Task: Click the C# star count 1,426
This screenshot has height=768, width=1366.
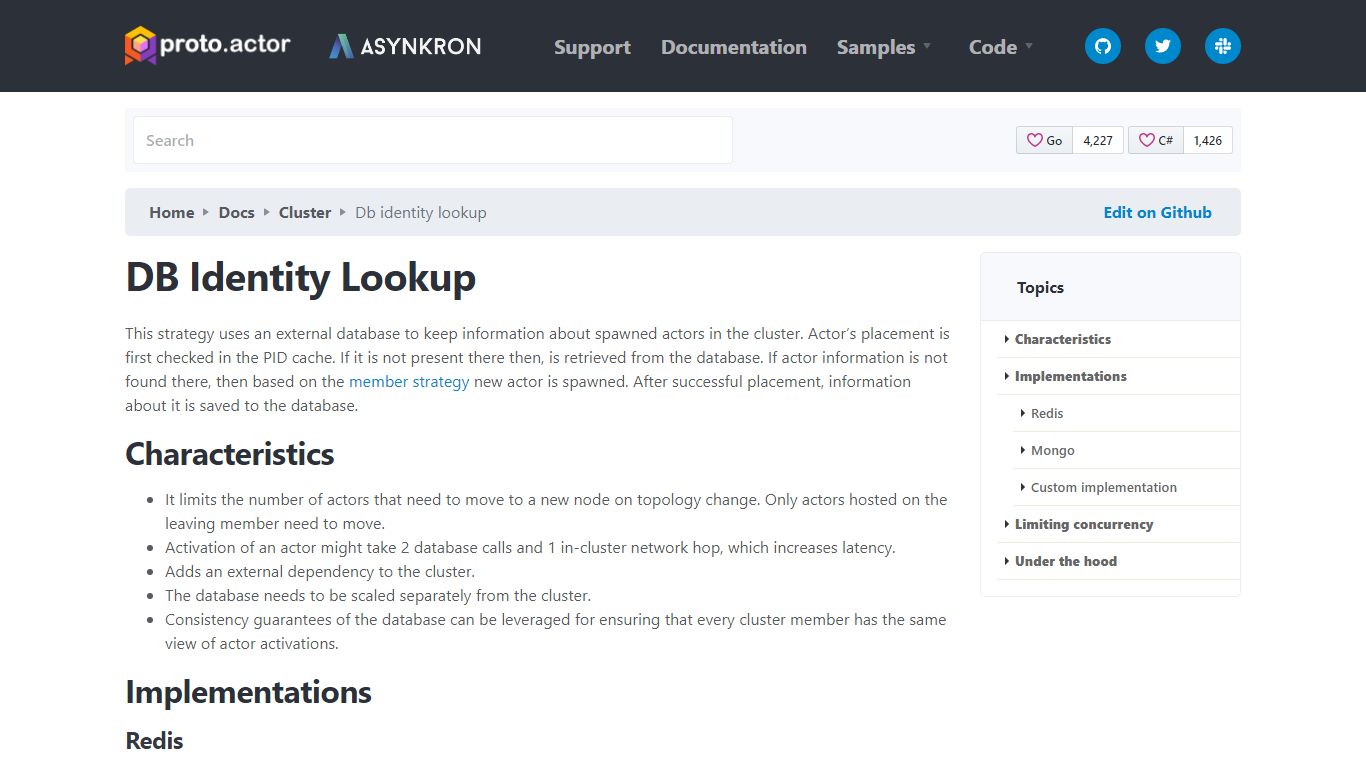Action: point(1208,140)
